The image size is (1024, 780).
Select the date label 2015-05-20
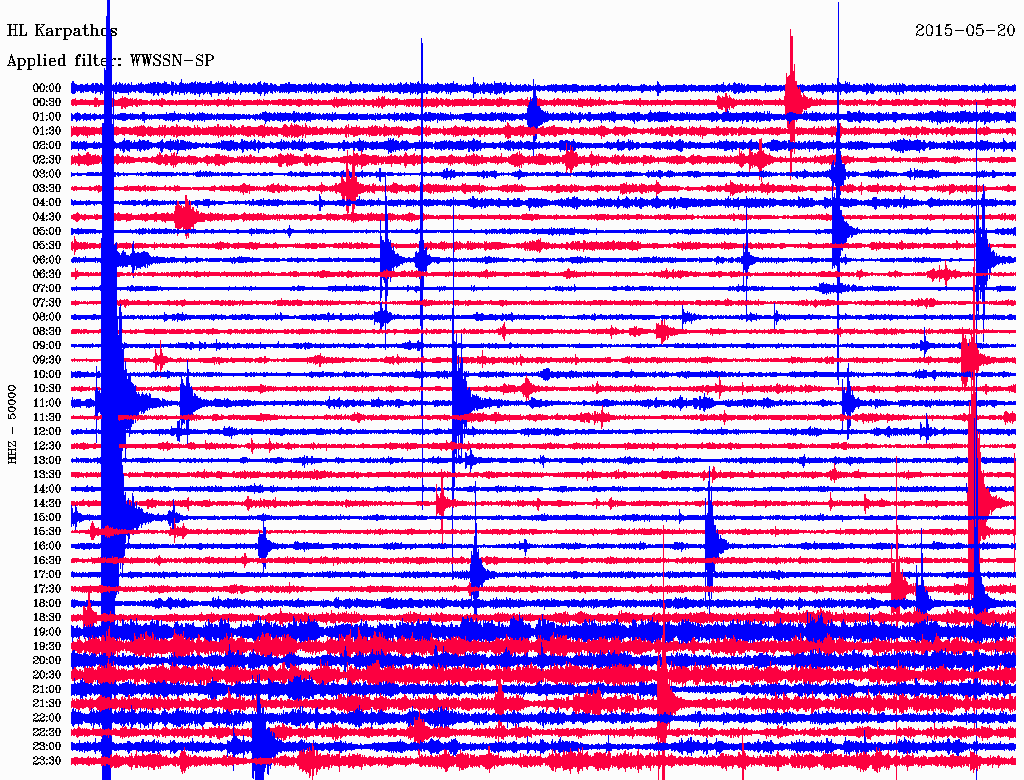965,30
